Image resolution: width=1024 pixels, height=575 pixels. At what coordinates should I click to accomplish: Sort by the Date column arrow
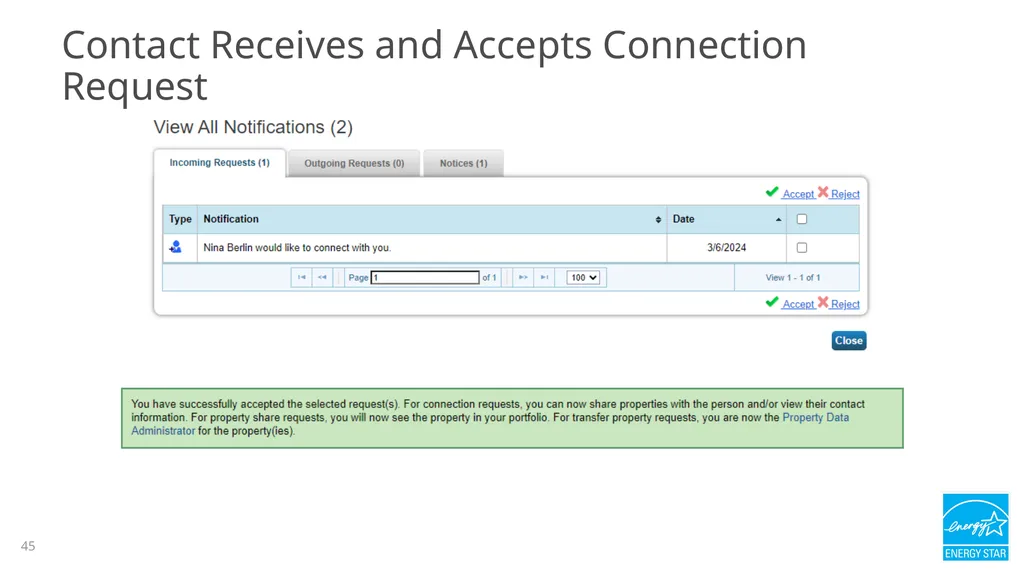coord(778,220)
